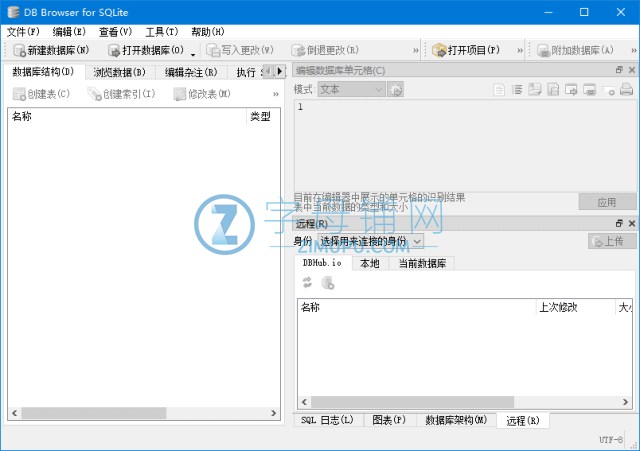The image size is (640, 451).
Task: Click the 上次修改 column header
Action: [x=576, y=307]
